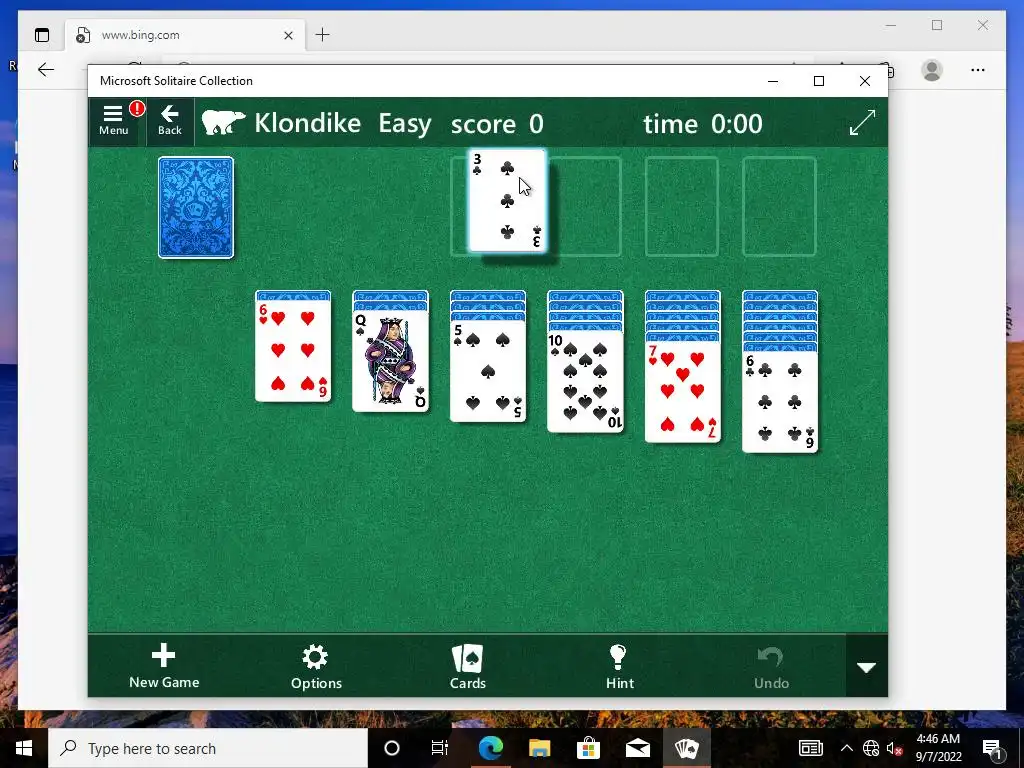The height and width of the screenshot is (768, 1024).
Task: Toggle fullscreen with the diagonal arrows icon
Action: (862, 123)
